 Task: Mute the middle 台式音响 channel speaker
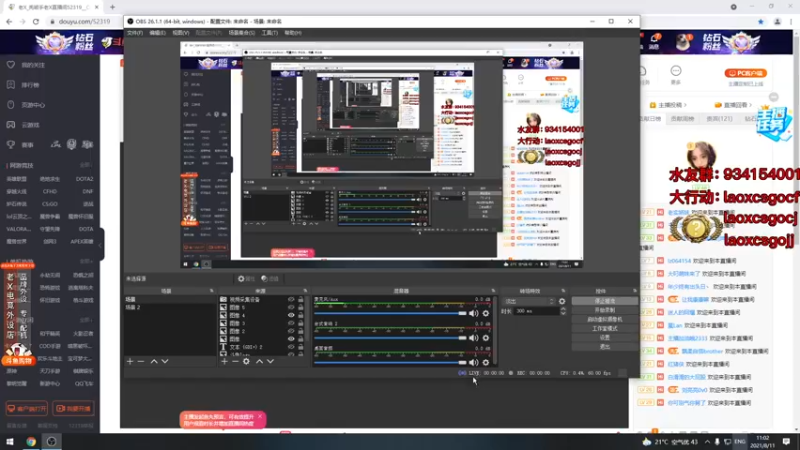(473, 338)
